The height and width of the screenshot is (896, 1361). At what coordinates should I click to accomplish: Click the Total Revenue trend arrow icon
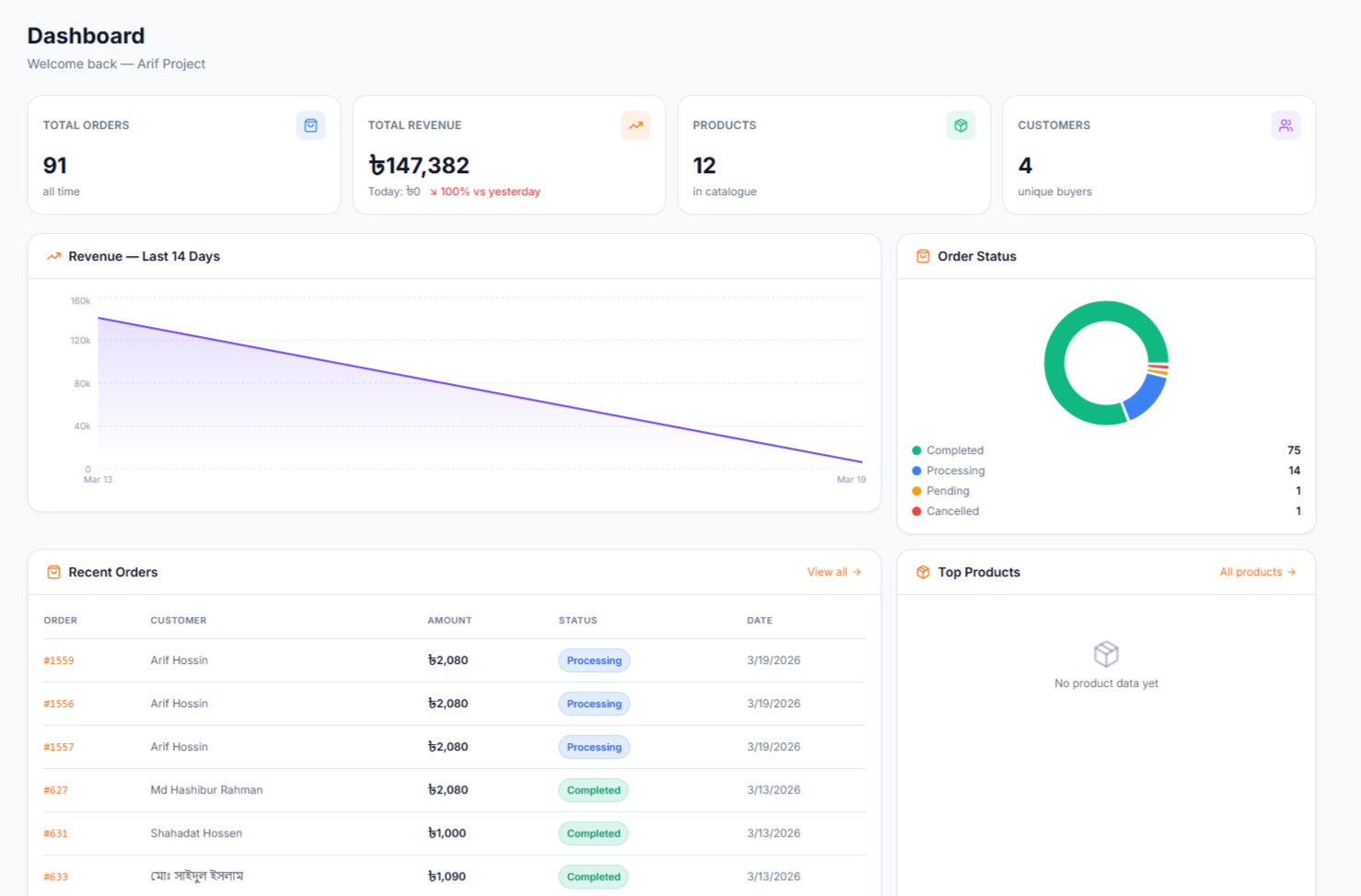(x=635, y=125)
